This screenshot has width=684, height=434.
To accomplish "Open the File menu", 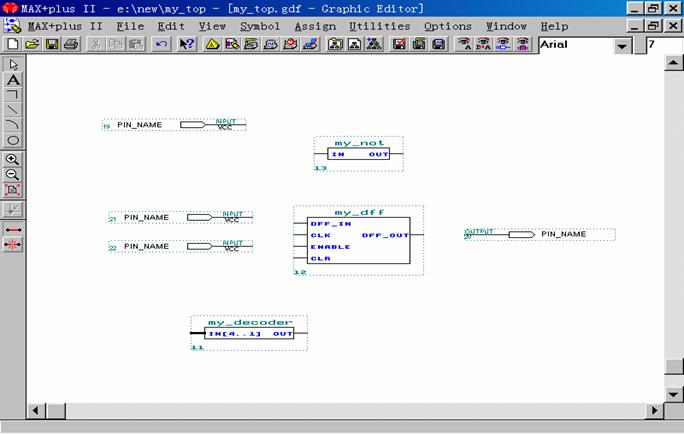I will click(x=130, y=26).
